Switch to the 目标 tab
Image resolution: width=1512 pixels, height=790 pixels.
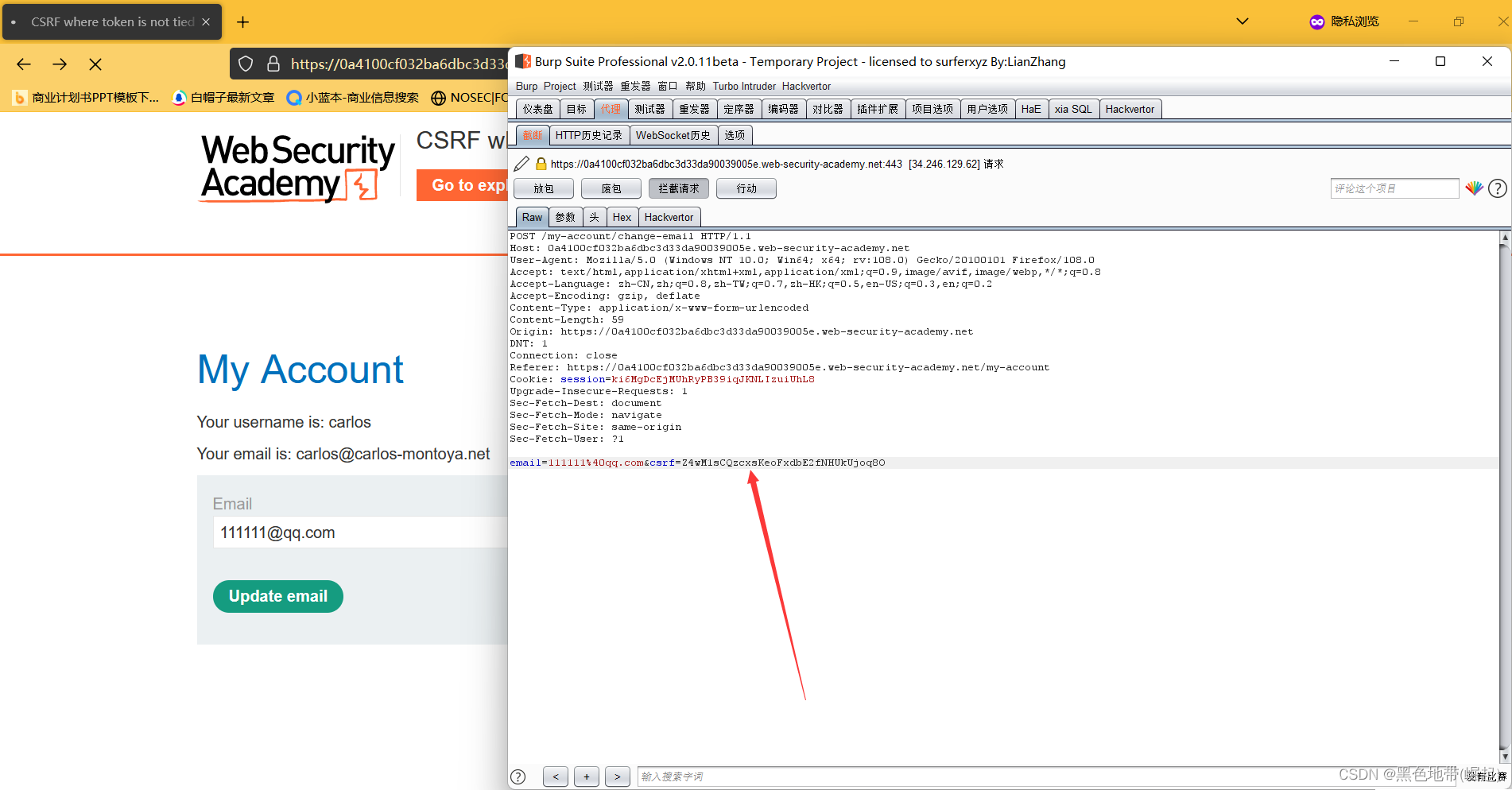pyautogui.click(x=576, y=109)
